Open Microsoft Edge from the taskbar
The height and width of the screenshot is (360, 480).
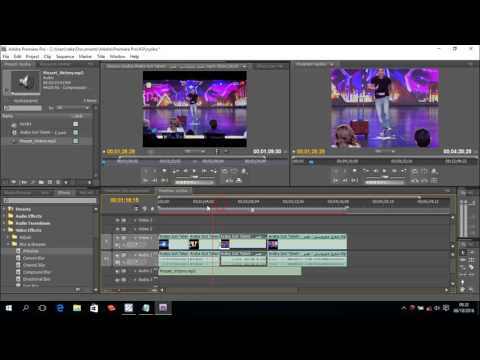tap(60, 308)
